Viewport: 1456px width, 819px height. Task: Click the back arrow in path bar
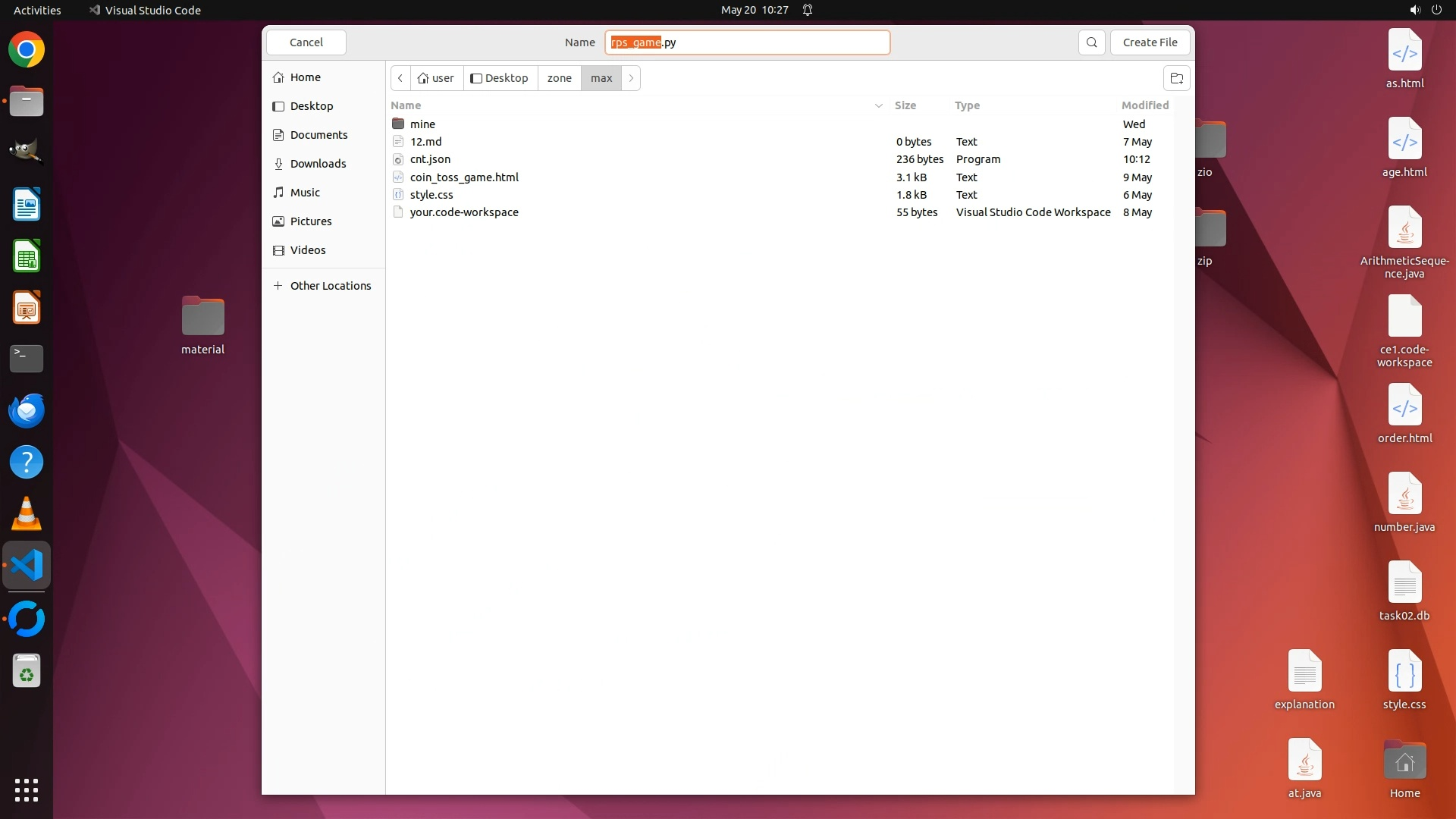click(x=400, y=78)
